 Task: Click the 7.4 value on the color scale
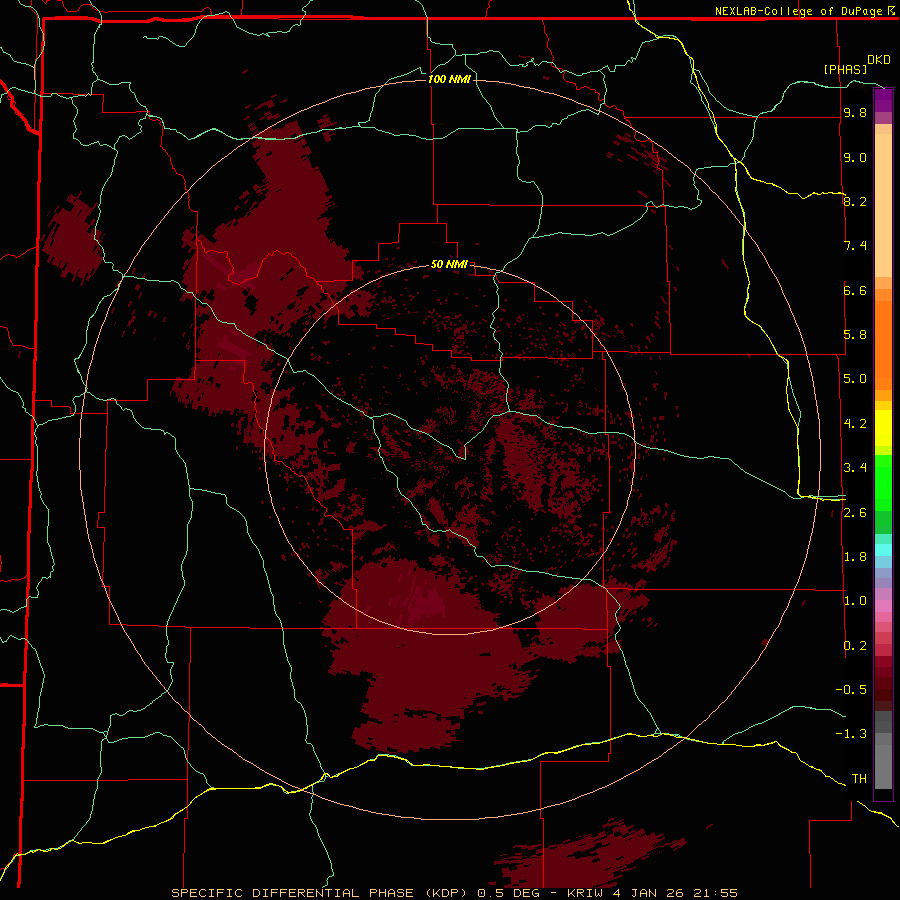point(855,246)
